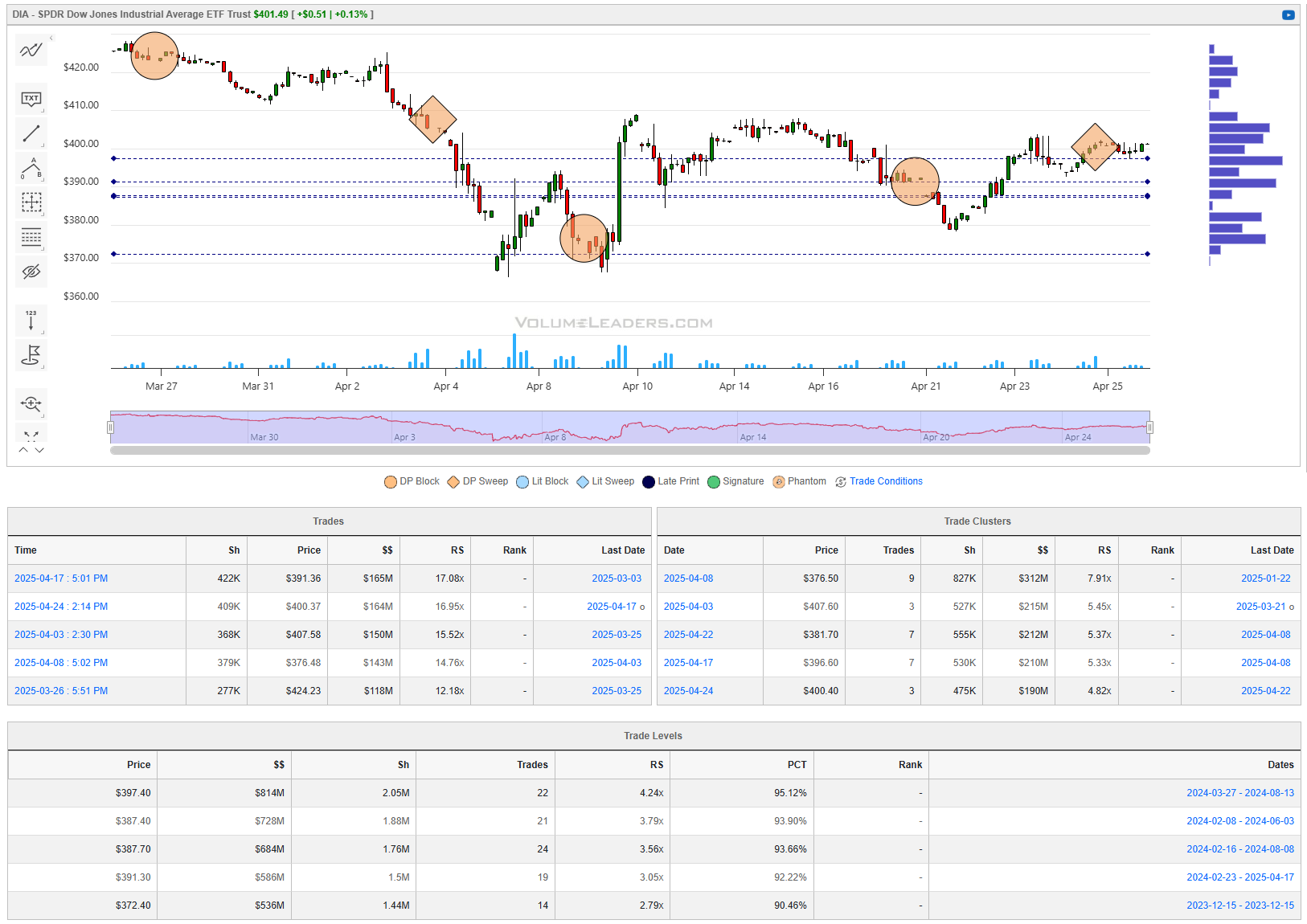Hide all drawings with crossed eye

(31, 272)
